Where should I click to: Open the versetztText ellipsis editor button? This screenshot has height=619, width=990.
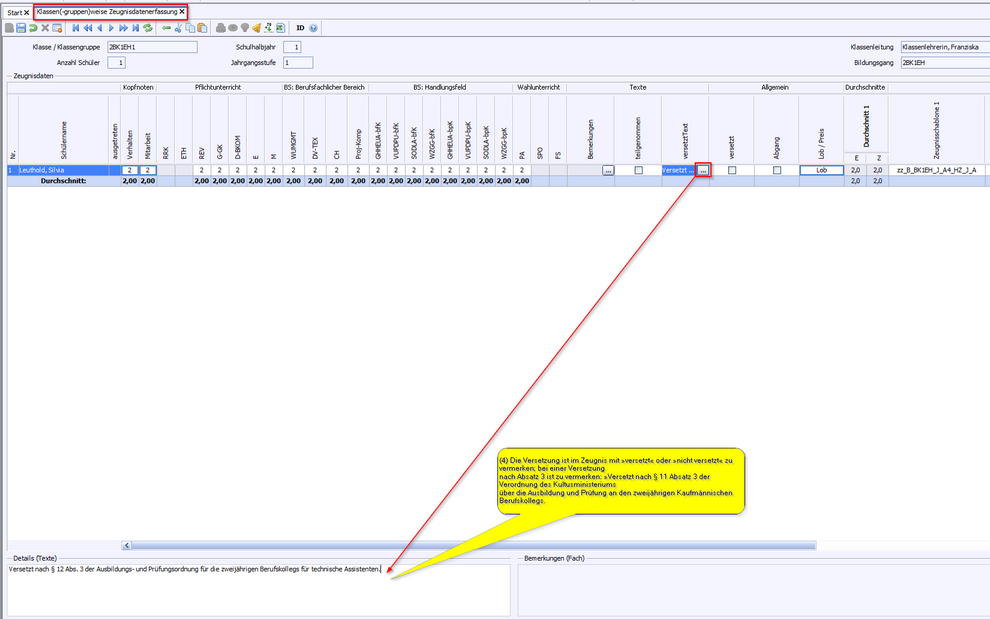[x=703, y=171]
